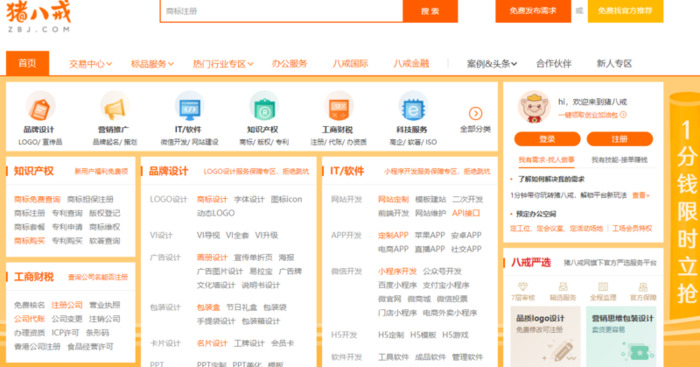The image size is (700, 367).
Task: Open the 新人专区 menu item
Action: tap(614, 64)
